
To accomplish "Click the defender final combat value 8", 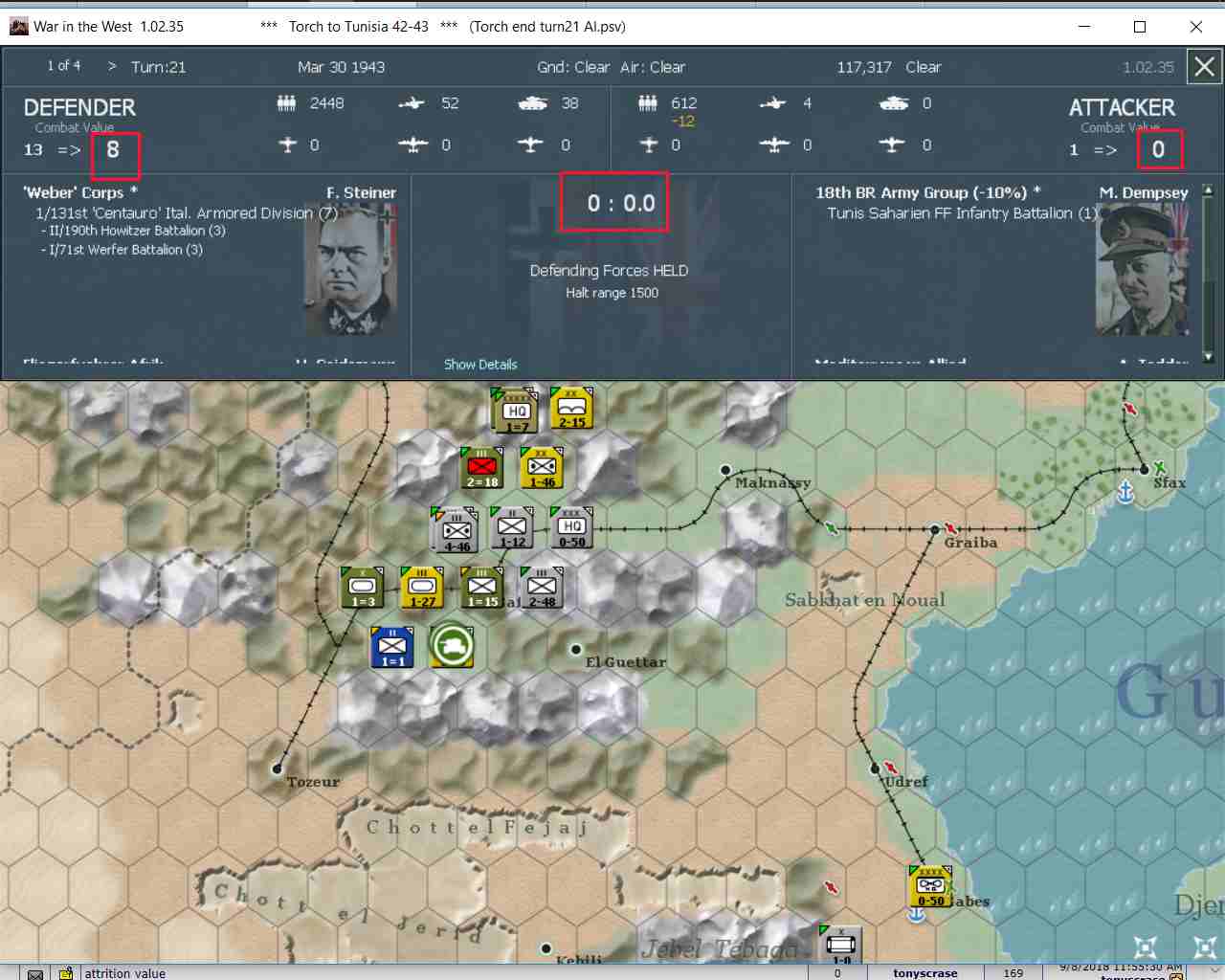I will (113, 149).
